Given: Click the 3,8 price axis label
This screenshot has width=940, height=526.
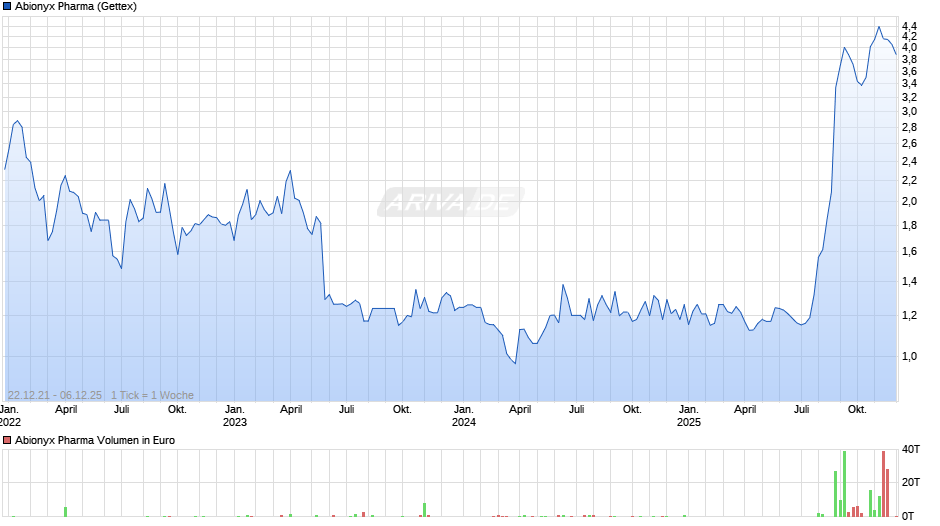Looking at the screenshot, I should tap(909, 59).
